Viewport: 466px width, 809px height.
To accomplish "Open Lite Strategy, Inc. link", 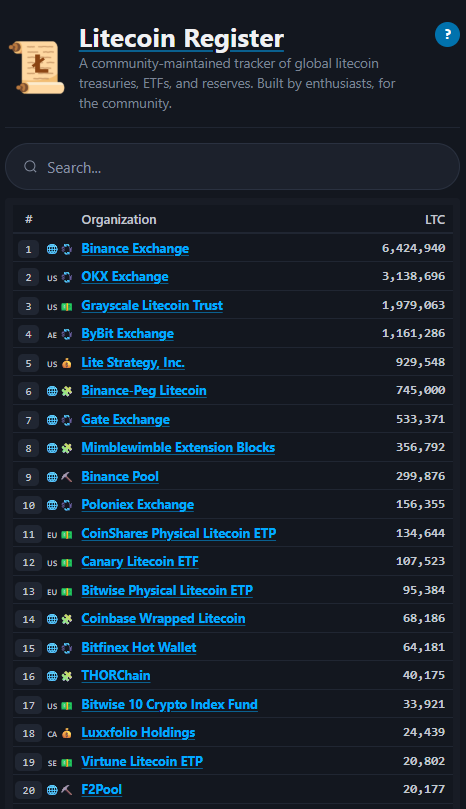I will 133,363.
